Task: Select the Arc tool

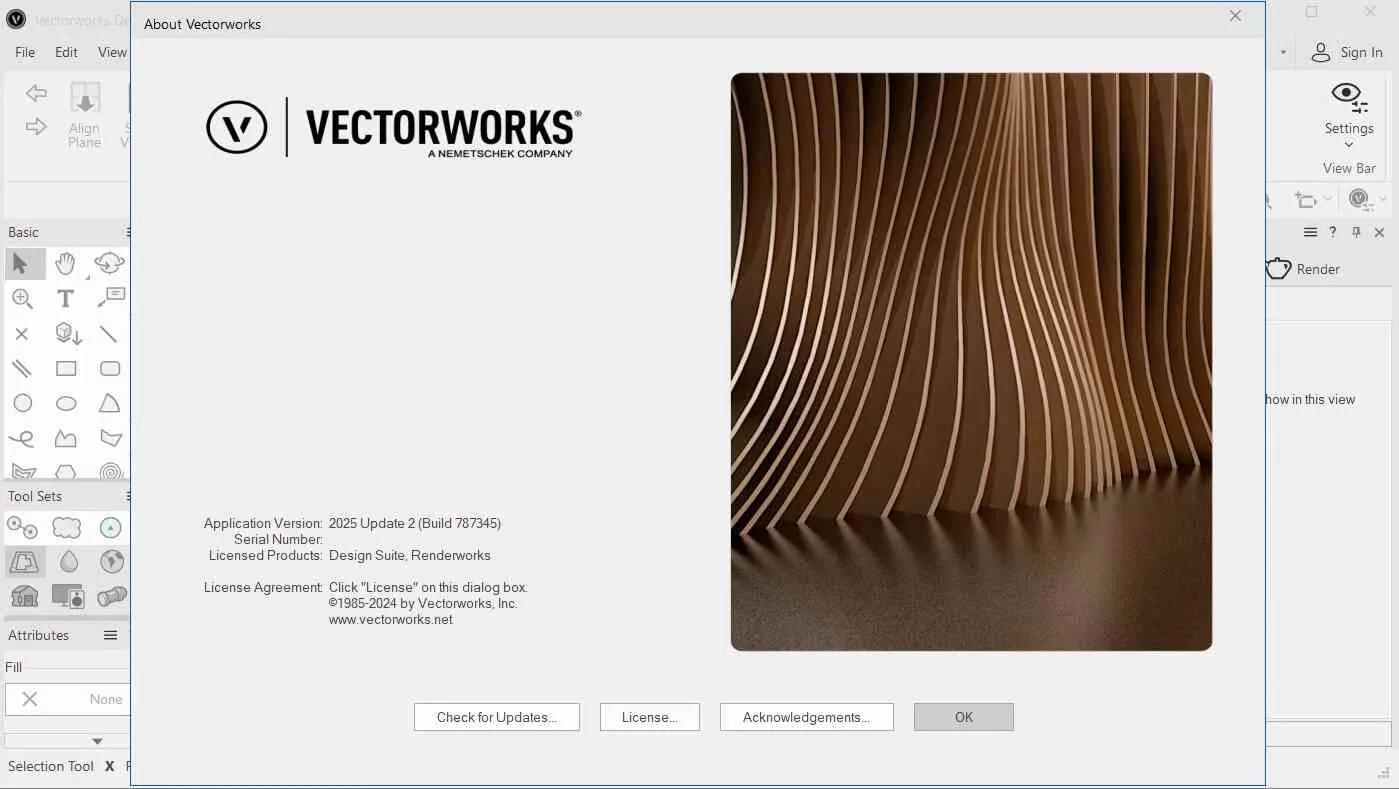Action: click(x=109, y=404)
